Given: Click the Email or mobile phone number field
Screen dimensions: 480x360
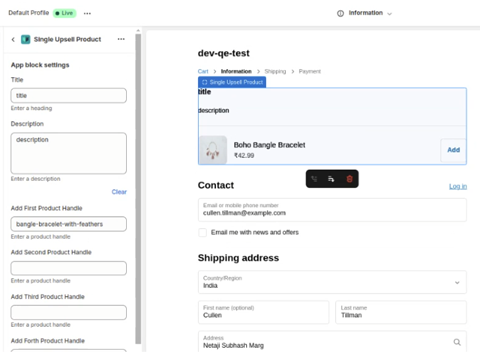Looking at the screenshot, I should 332,210.
